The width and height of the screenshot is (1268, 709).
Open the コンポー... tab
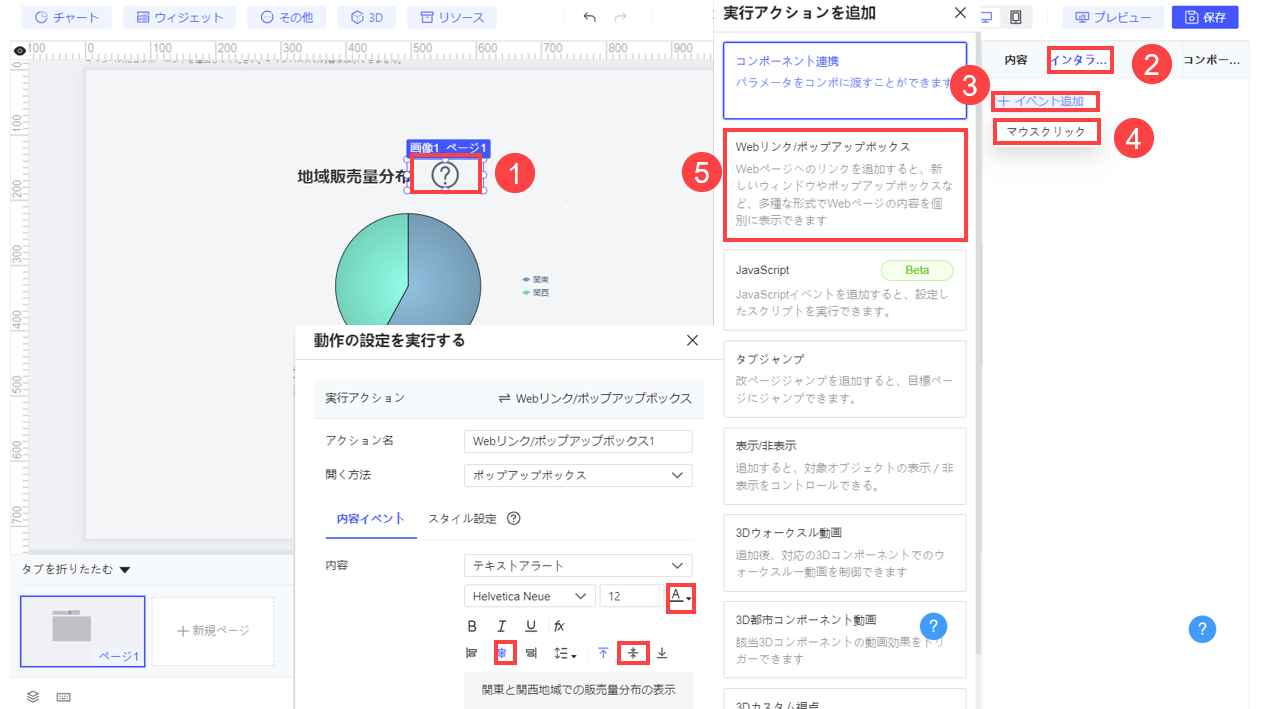1211,60
